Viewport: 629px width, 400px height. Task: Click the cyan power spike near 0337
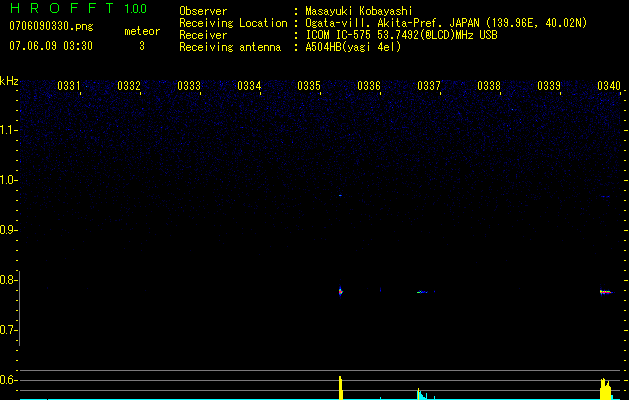[421, 394]
